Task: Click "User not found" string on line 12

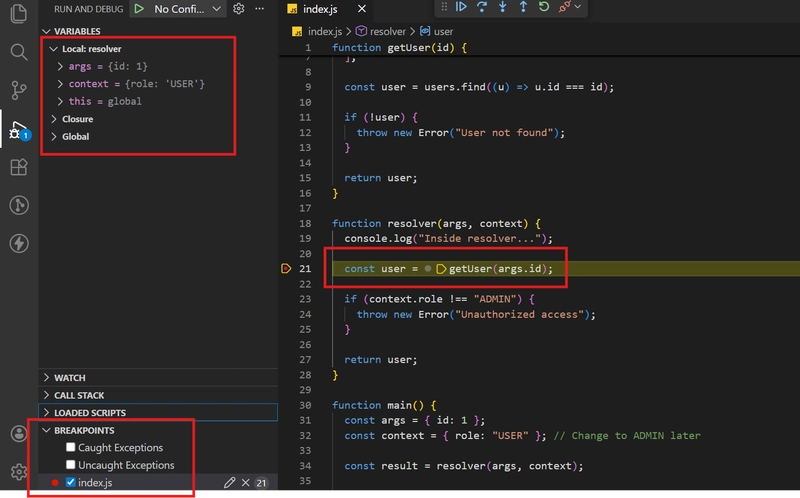Action: point(504,133)
